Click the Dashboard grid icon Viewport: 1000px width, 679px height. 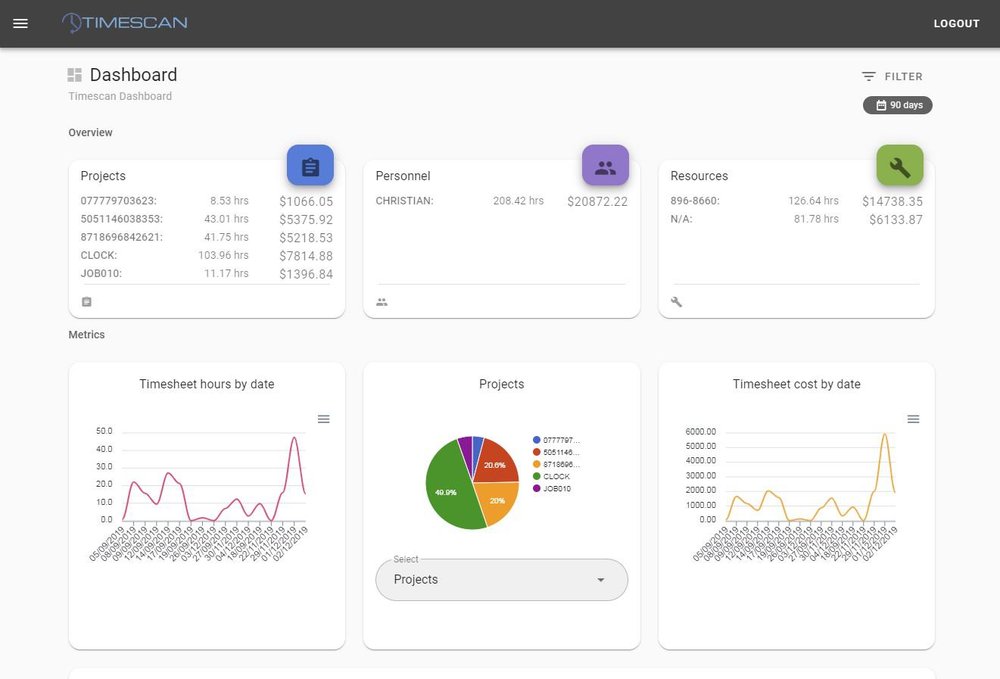click(75, 75)
